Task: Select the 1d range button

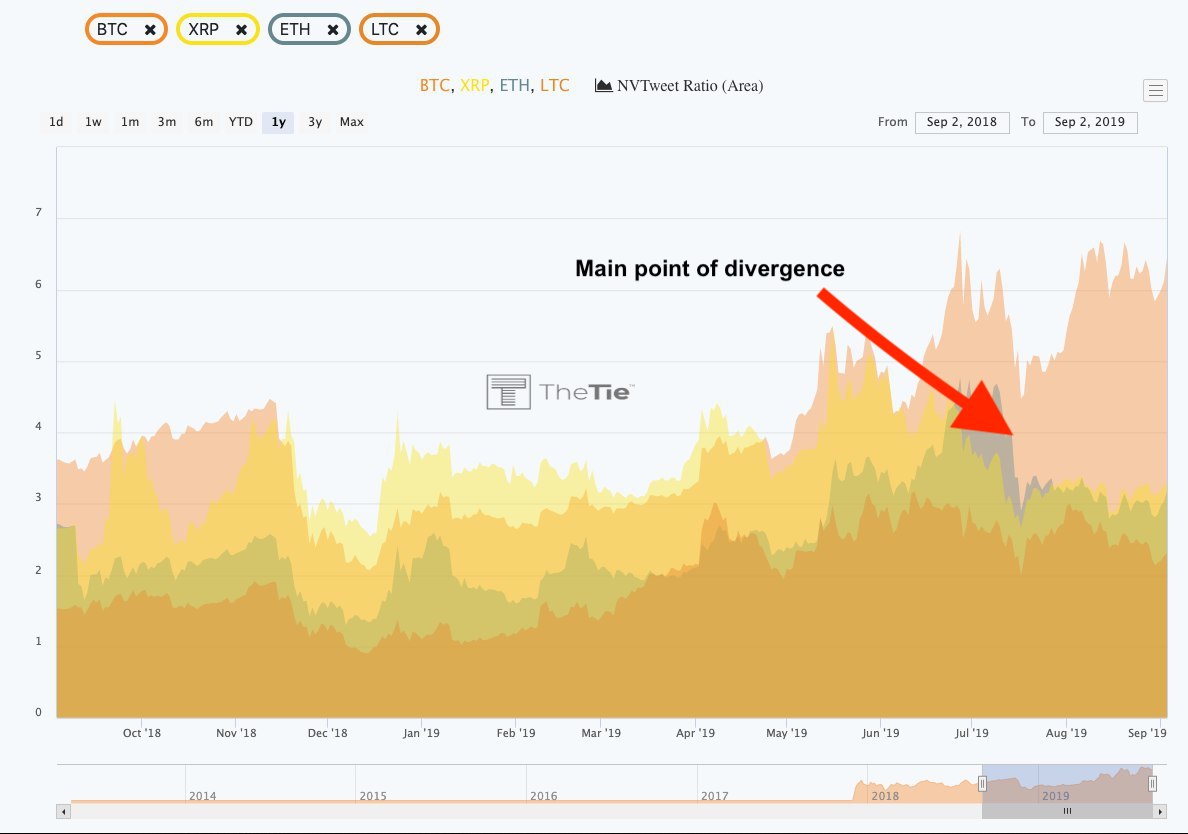Action: click(56, 122)
